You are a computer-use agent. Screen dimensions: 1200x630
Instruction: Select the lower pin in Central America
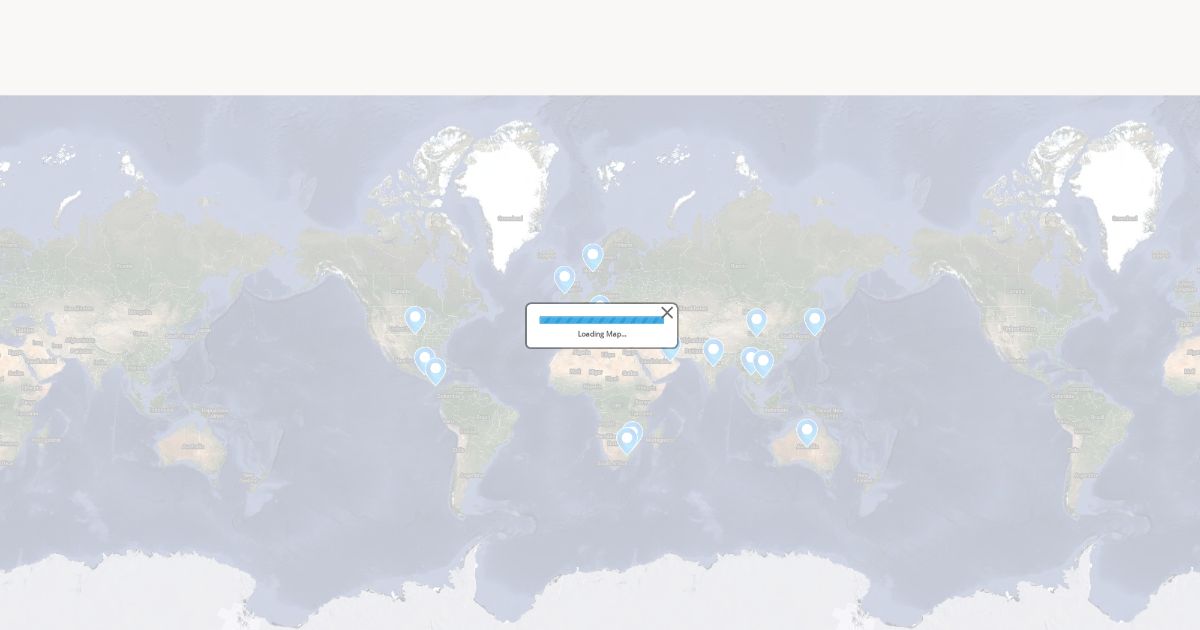(435, 372)
